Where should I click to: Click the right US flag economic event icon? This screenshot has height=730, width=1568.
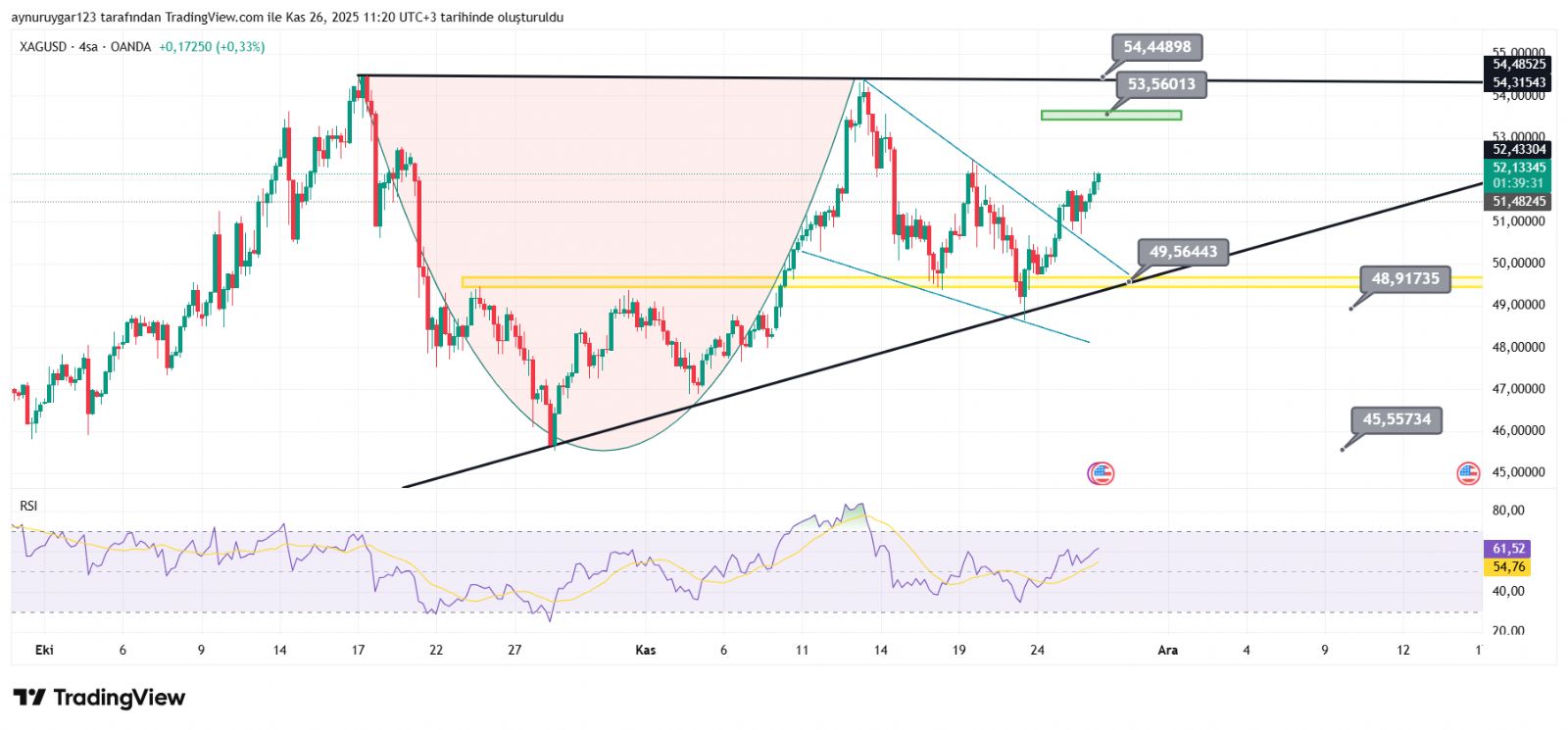(1467, 474)
